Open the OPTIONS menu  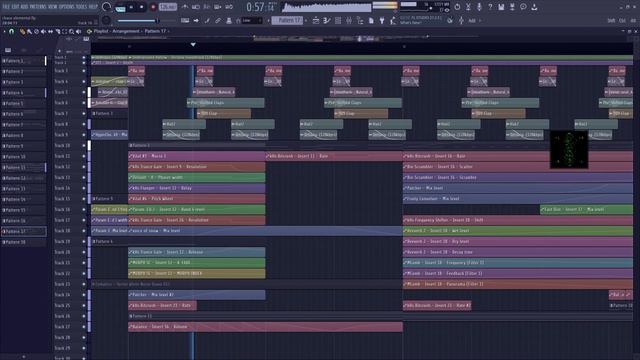pyautogui.click(x=67, y=7)
